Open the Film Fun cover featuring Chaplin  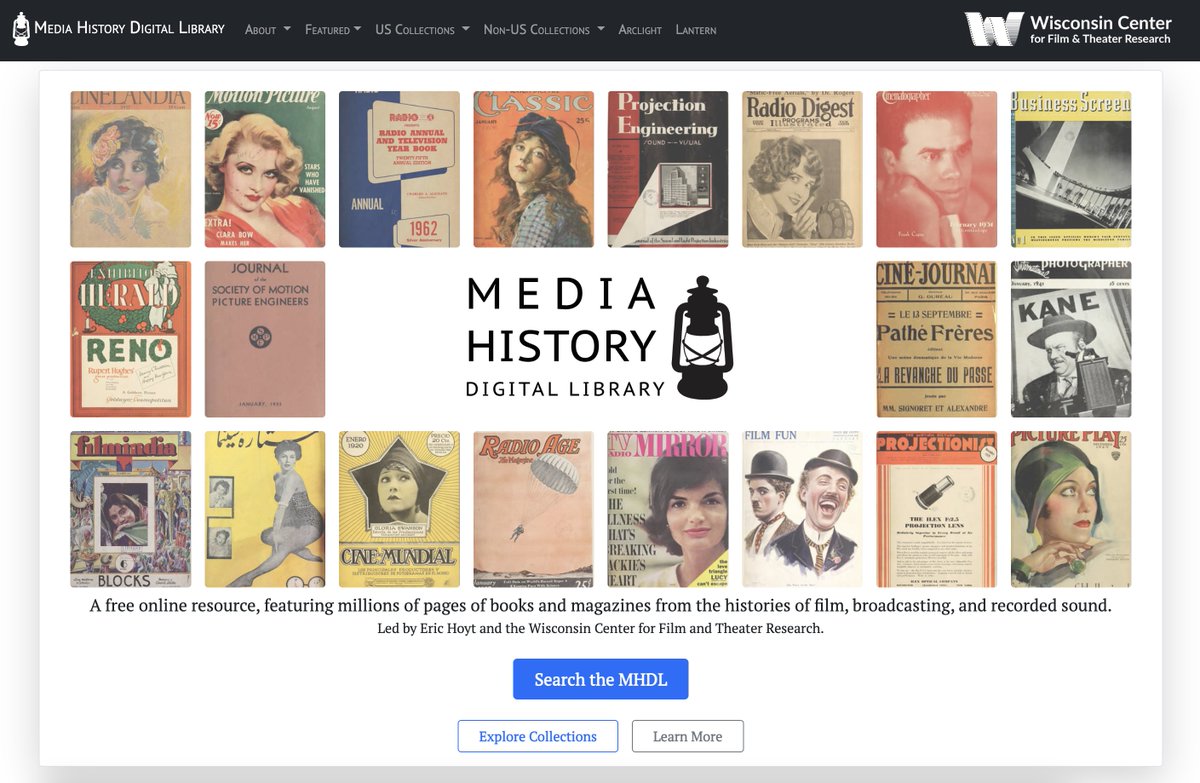802,508
